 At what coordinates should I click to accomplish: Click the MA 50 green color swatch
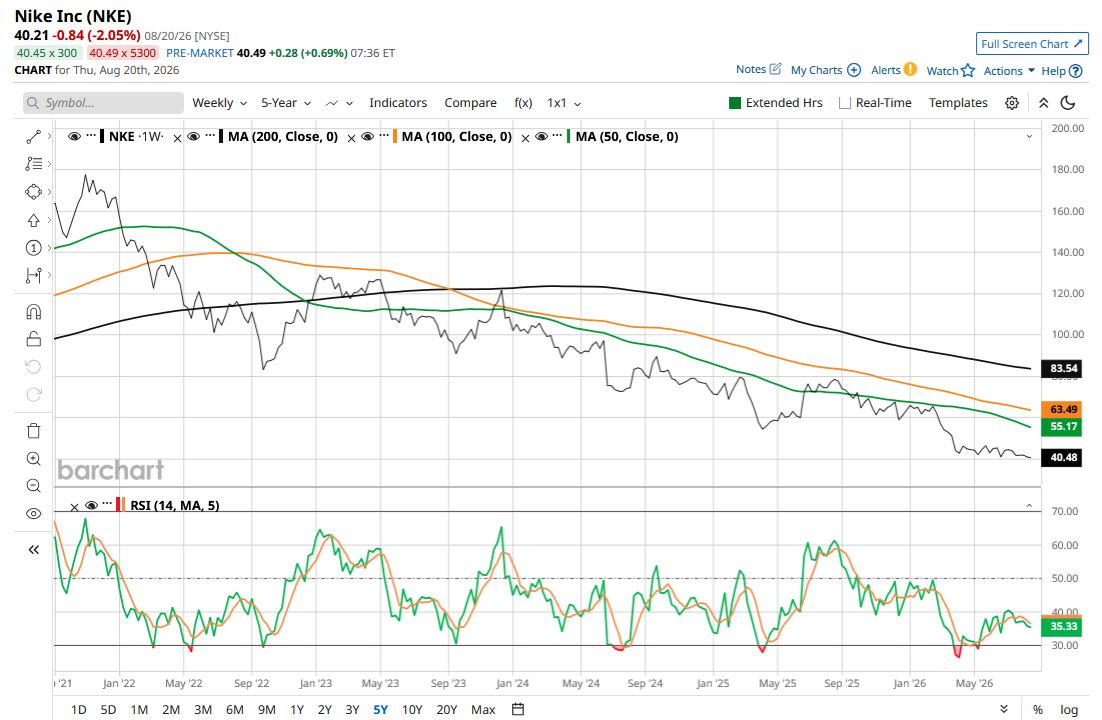[569, 136]
